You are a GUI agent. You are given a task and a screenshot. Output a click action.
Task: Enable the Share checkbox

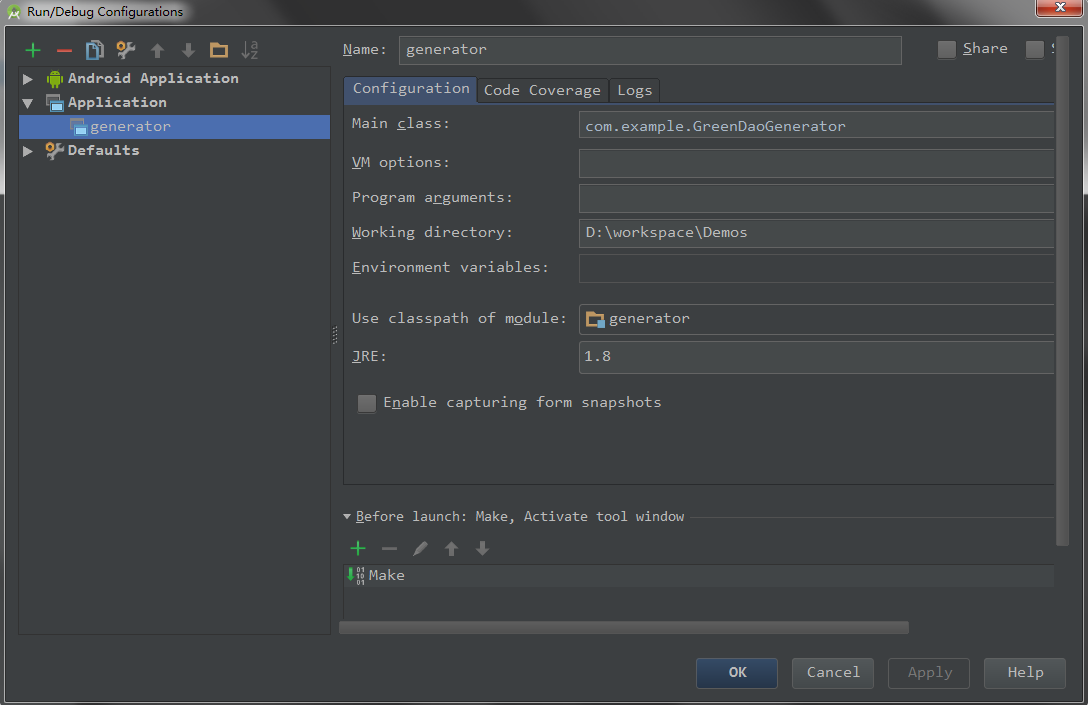pos(947,50)
